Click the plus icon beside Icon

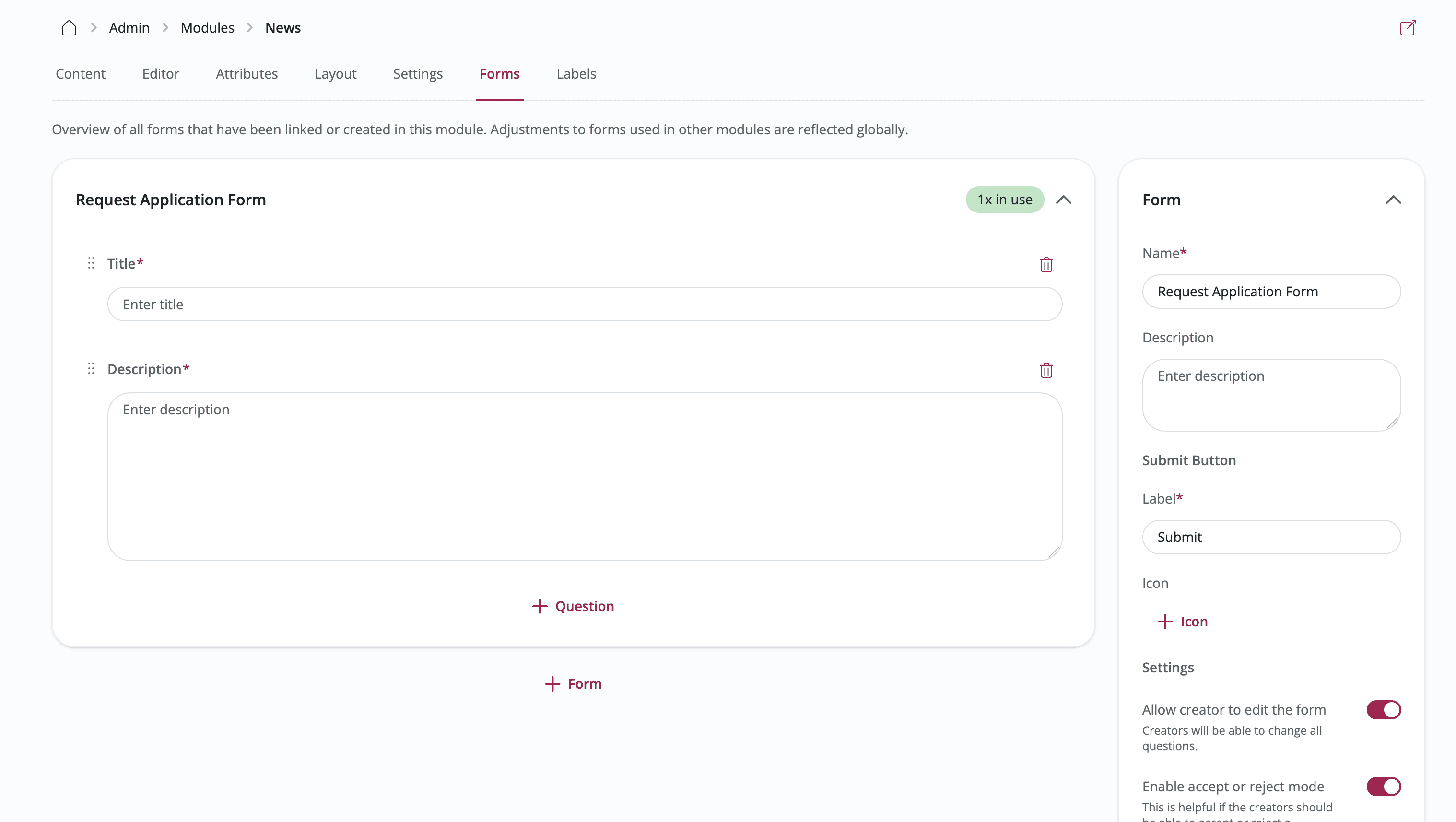1164,622
